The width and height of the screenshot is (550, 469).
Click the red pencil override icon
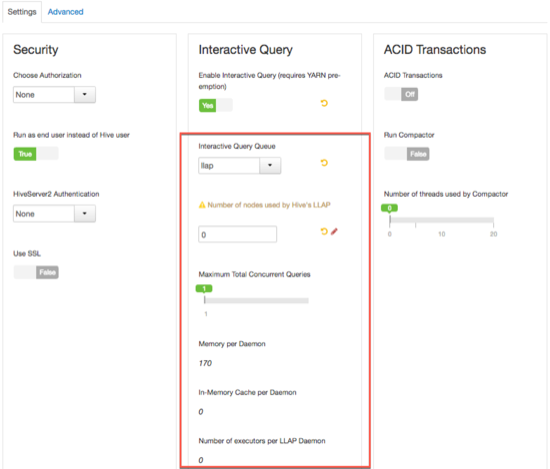[334, 231]
